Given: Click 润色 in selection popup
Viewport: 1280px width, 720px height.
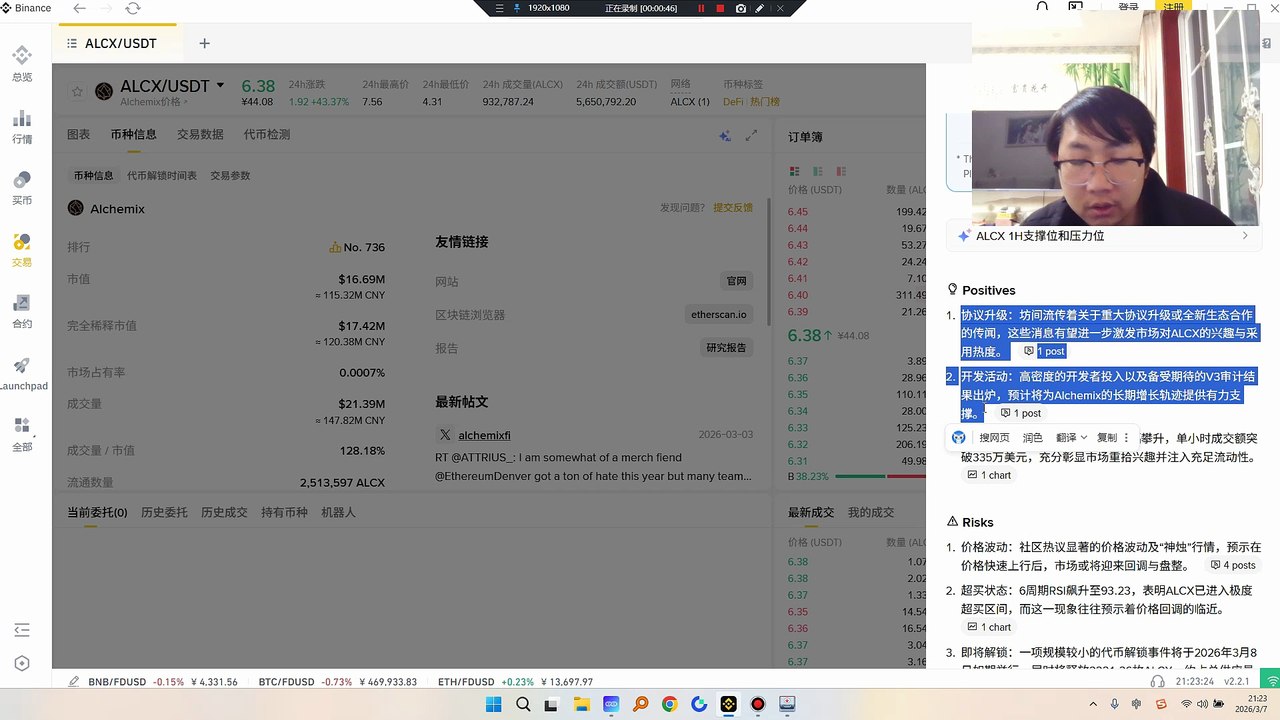Looking at the screenshot, I should [1032, 437].
